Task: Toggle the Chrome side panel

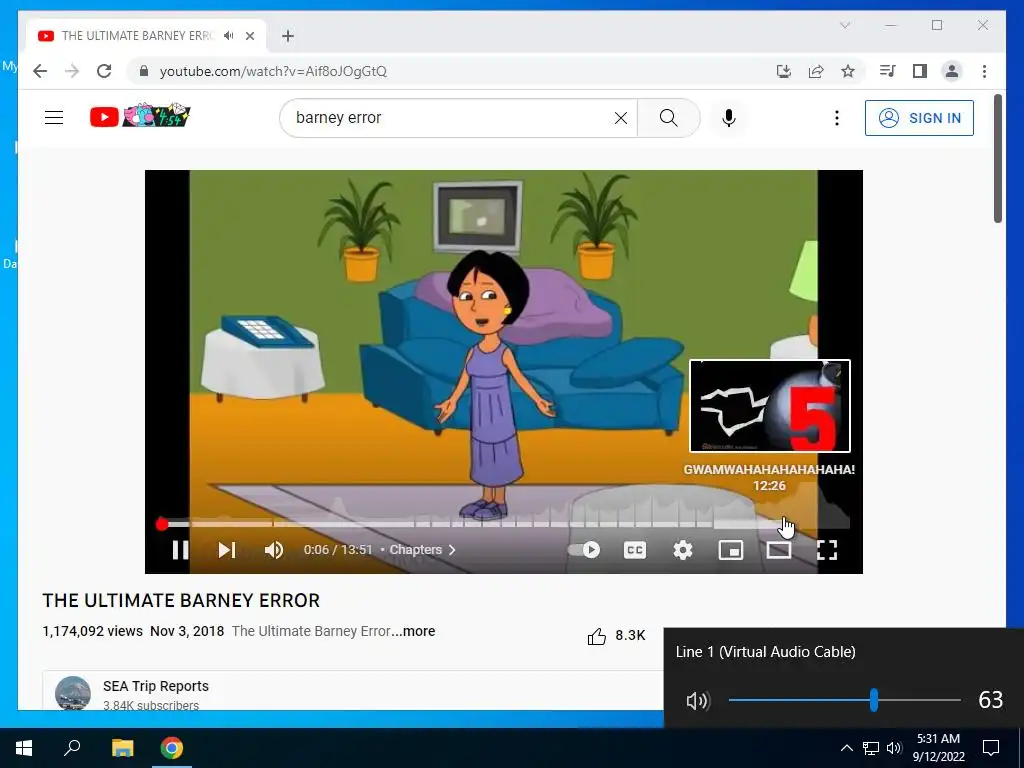Action: point(920,71)
